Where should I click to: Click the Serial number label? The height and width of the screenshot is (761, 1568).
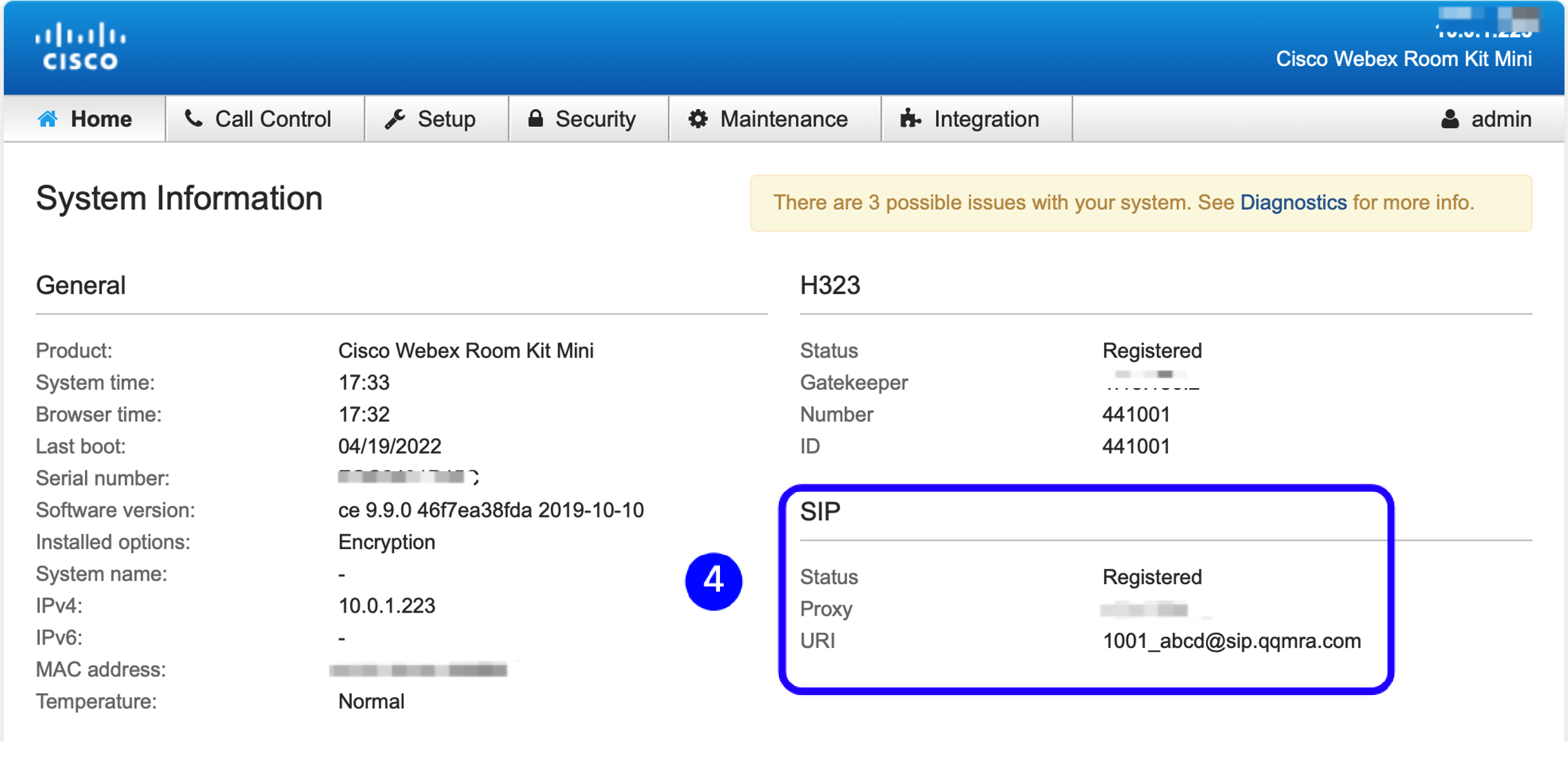(x=102, y=478)
